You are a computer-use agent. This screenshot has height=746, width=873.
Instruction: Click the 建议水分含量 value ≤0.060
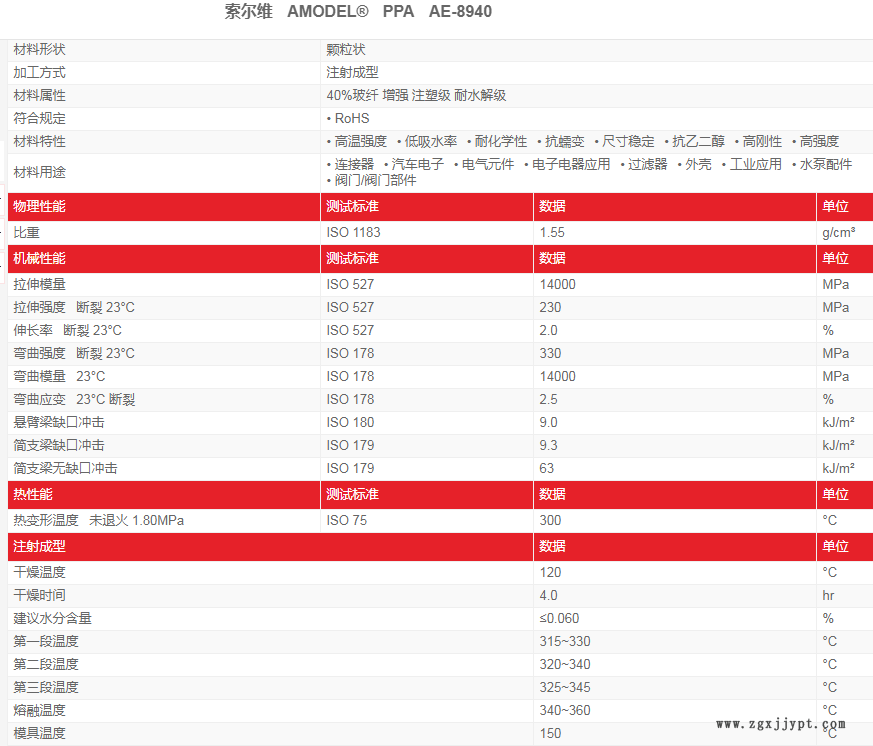[559, 618]
